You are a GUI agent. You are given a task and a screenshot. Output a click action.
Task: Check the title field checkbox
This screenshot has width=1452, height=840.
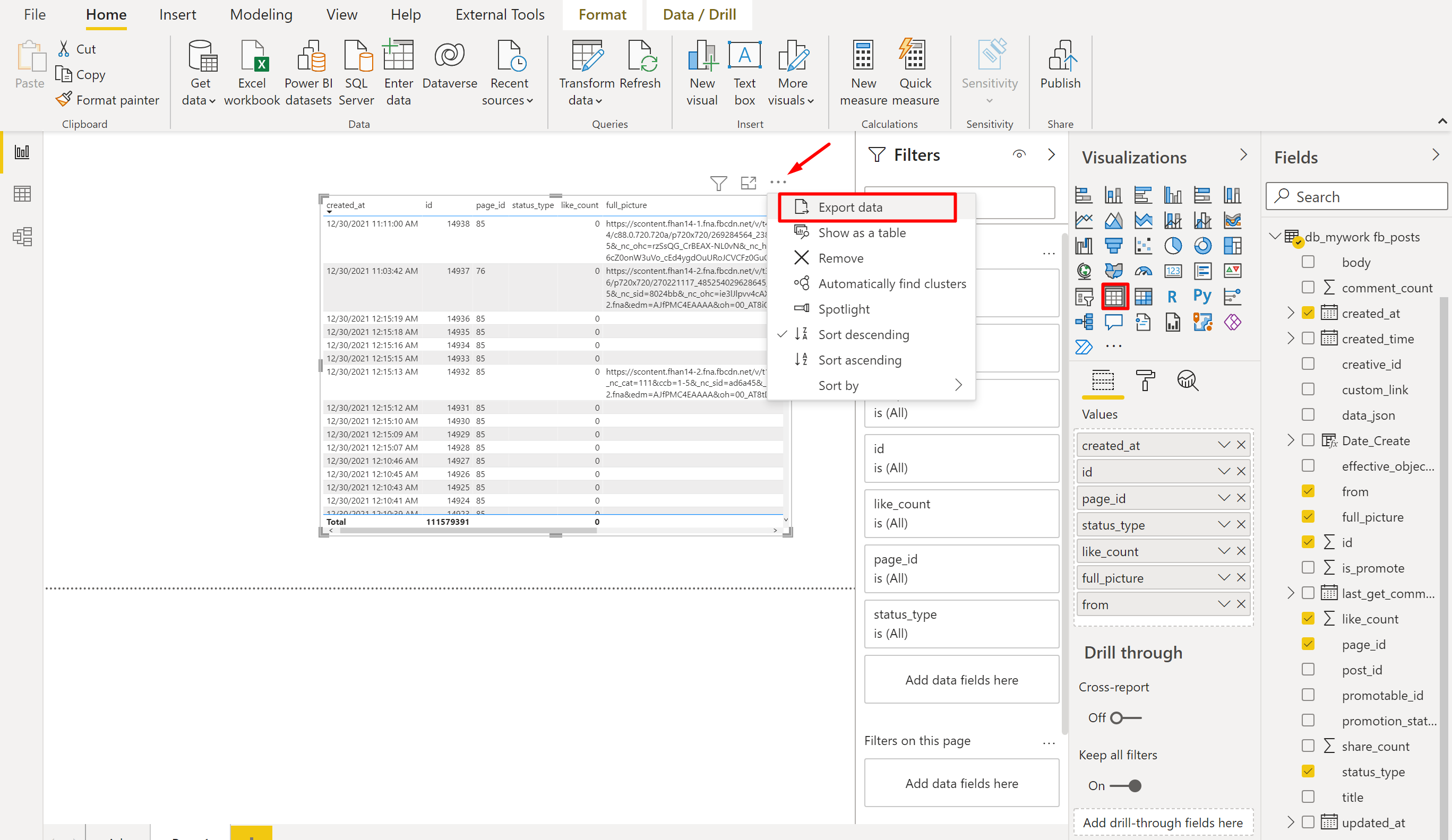[x=1308, y=797]
